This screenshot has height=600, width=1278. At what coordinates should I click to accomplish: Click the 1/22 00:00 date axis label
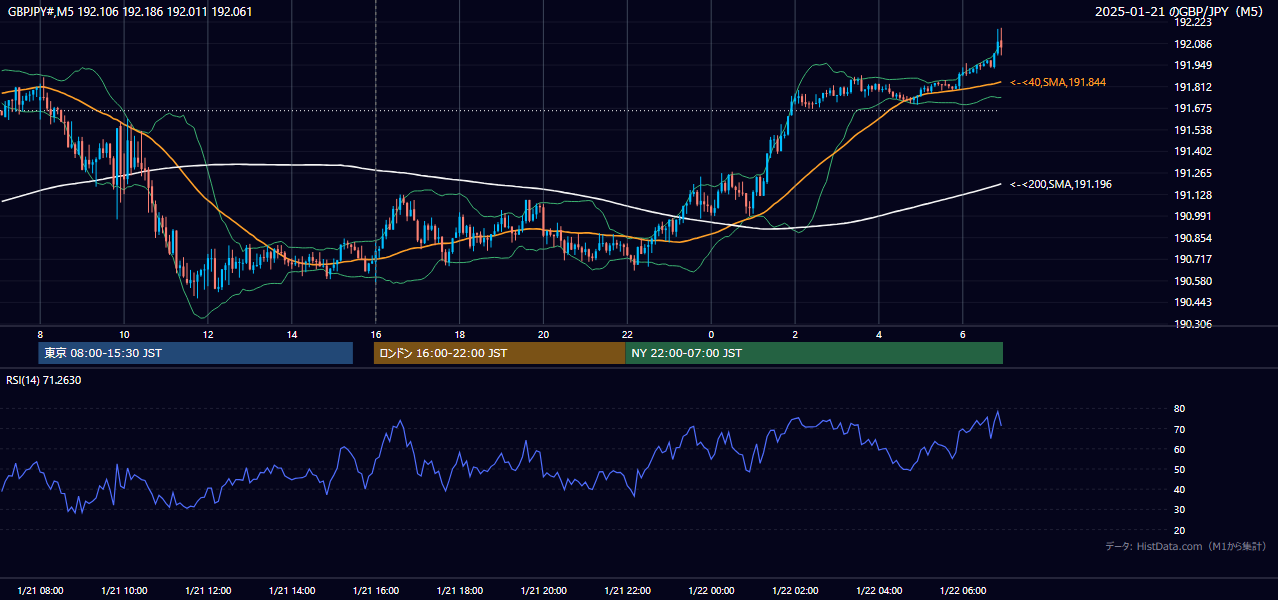[712, 591]
